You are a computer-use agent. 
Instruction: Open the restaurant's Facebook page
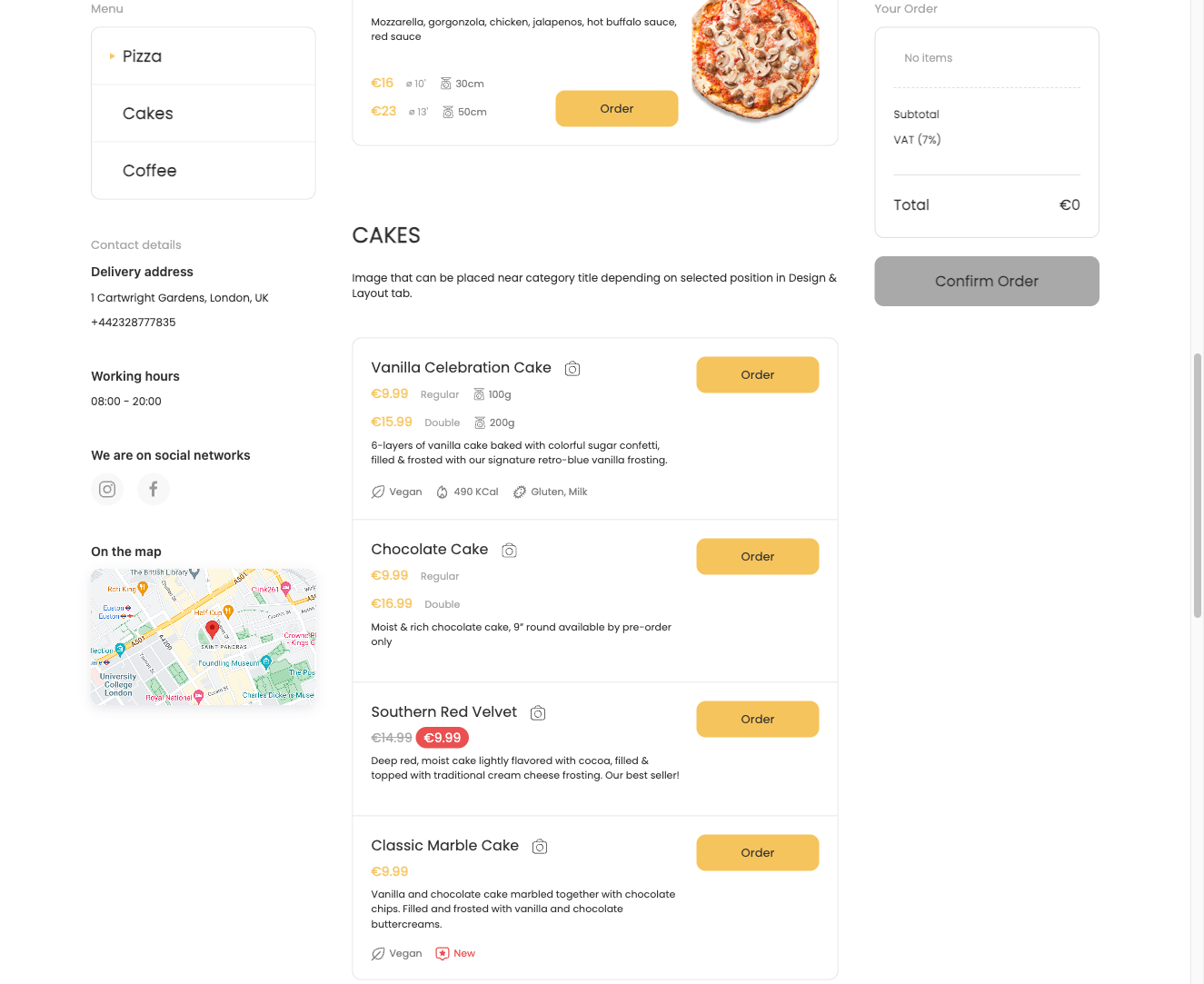(153, 489)
